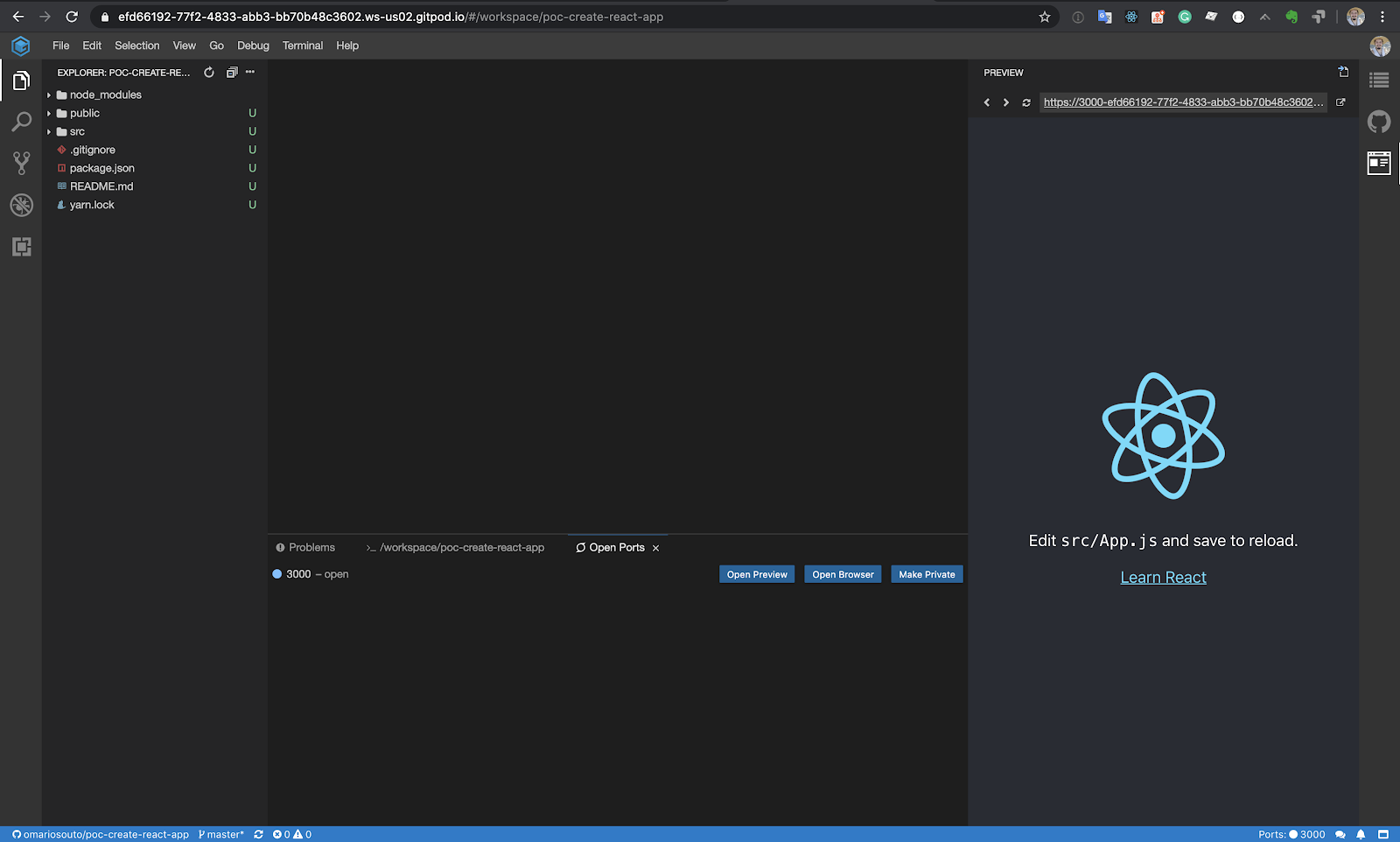The height and width of the screenshot is (842, 1400).
Task: Open the Help menu
Action: (x=347, y=46)
